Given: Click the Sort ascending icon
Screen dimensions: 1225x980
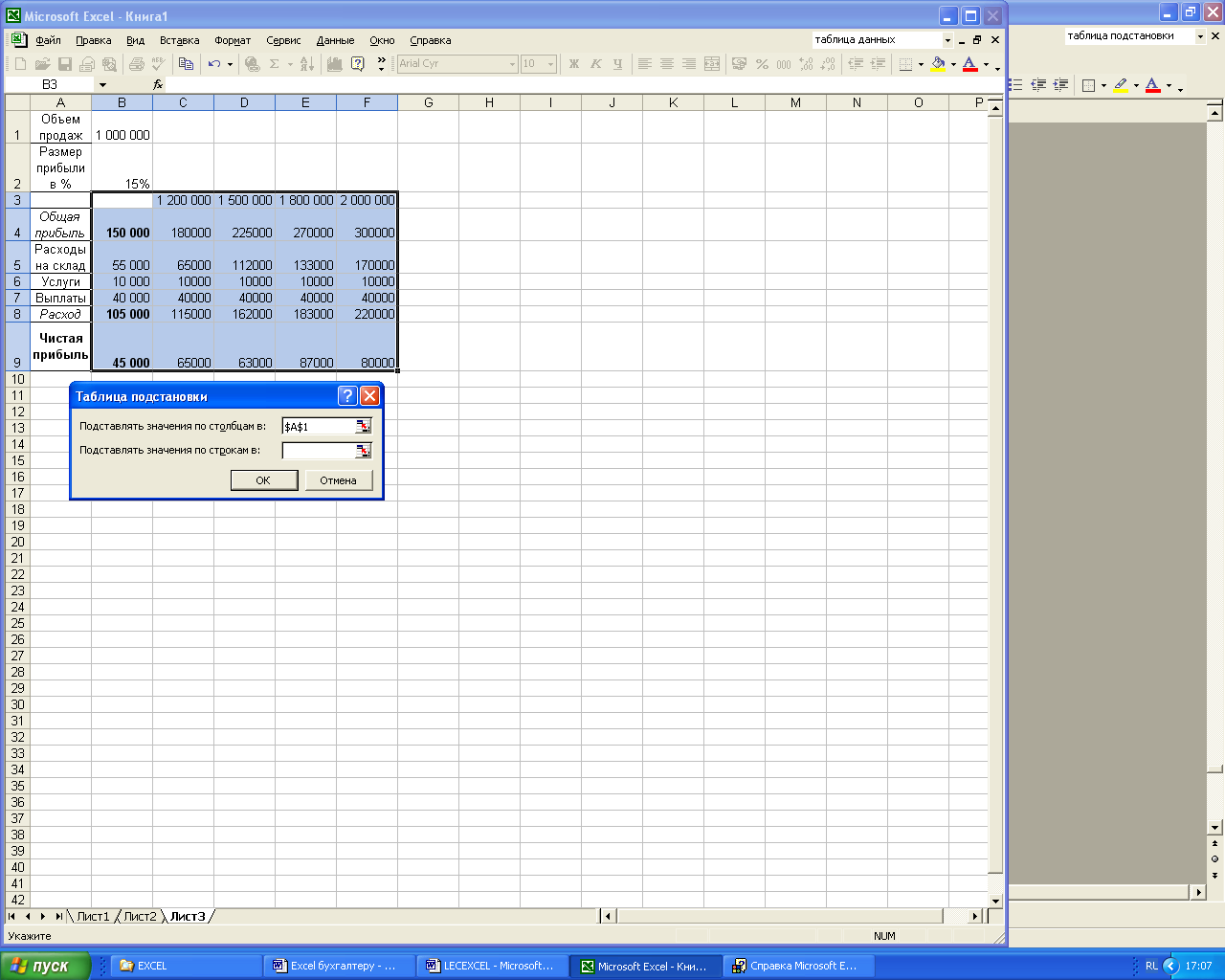Looking at the screenshot, I should (306, 64).
